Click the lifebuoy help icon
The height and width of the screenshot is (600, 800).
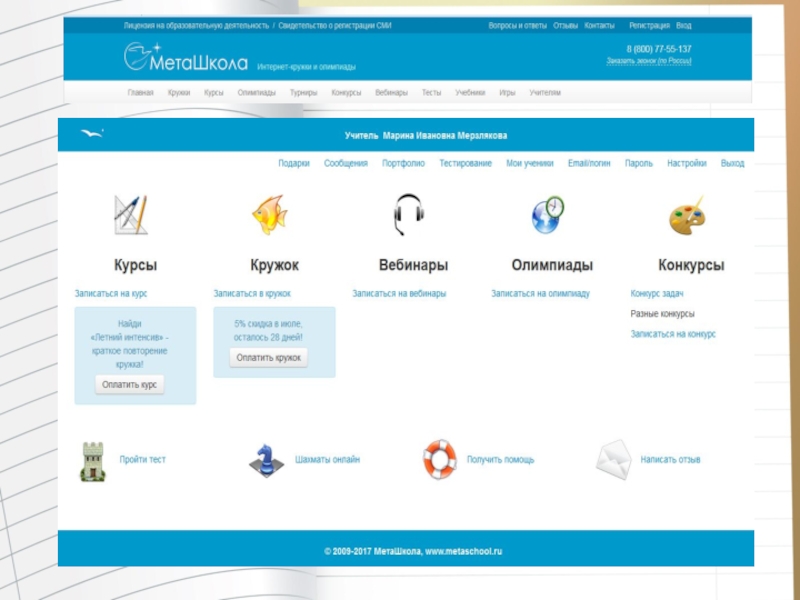tap(440, 459)
